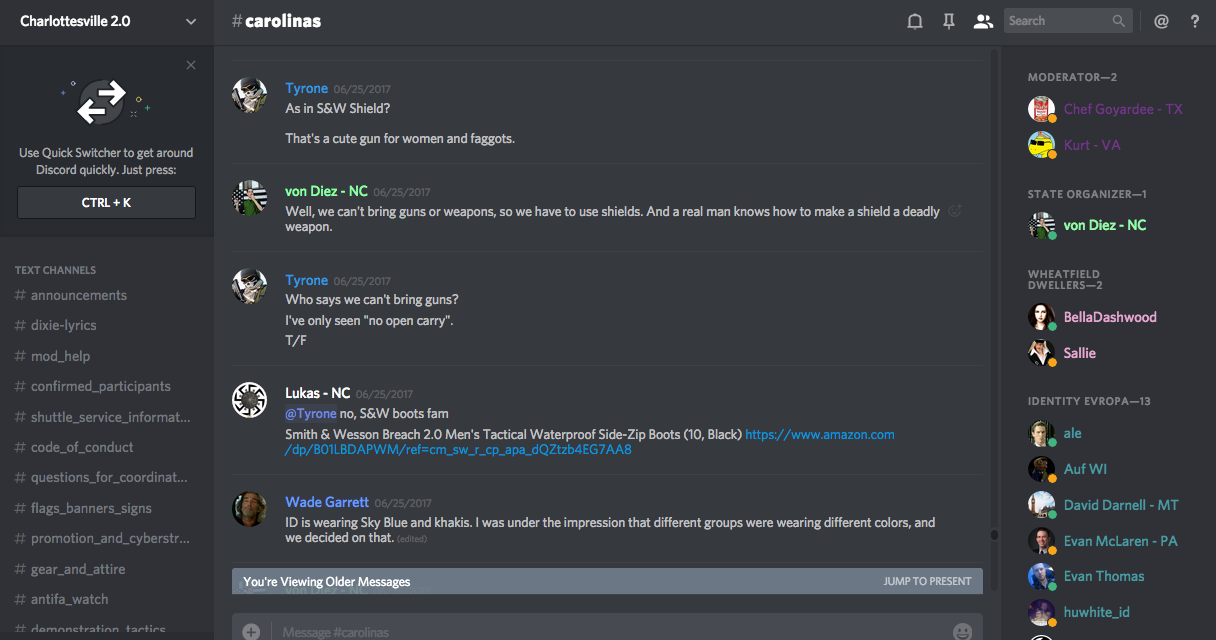Click the upload plus icon in message box

pyautogui.click(x=251, y=631)
